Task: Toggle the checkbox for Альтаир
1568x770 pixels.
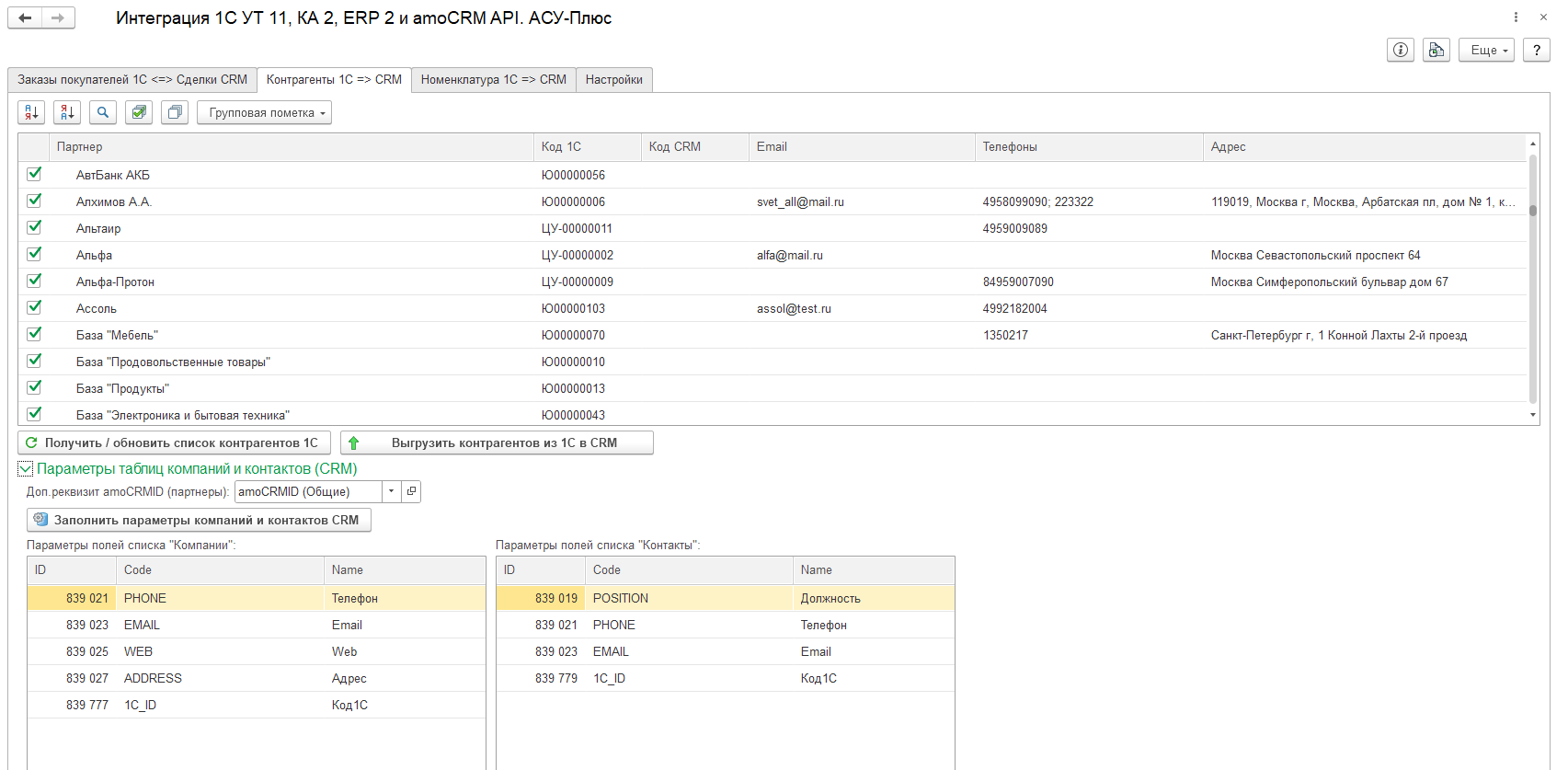Action: 34,227
